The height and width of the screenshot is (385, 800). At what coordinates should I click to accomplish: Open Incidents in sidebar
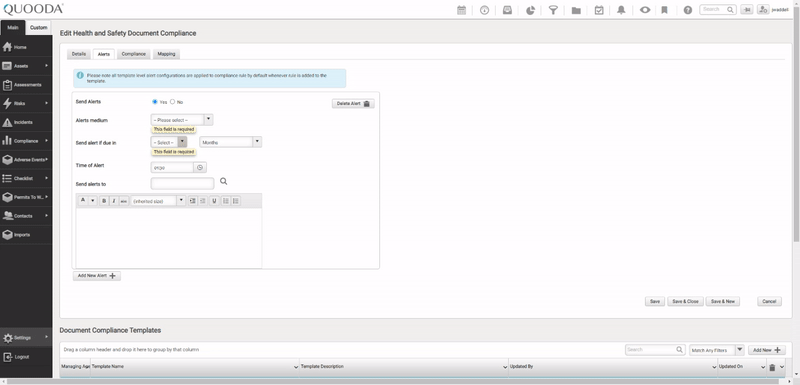26,122
